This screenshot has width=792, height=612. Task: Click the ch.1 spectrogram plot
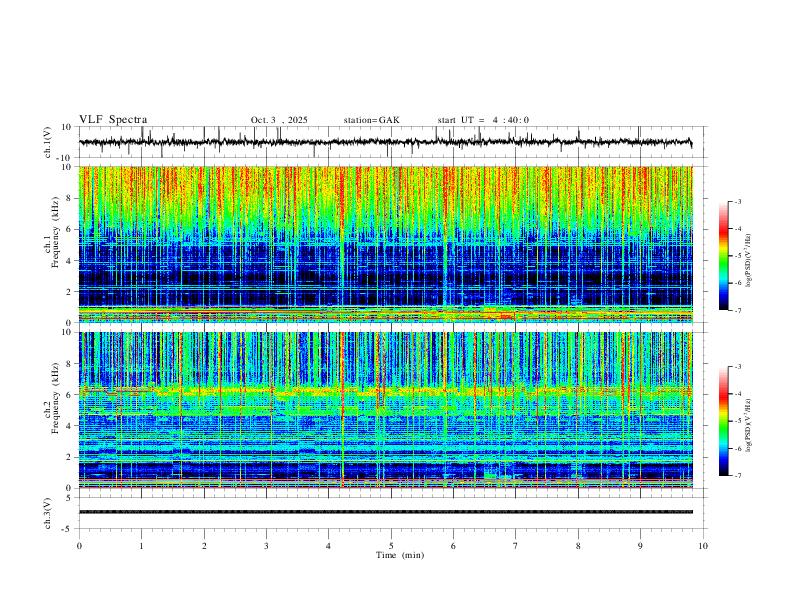[x=385, y=244]
